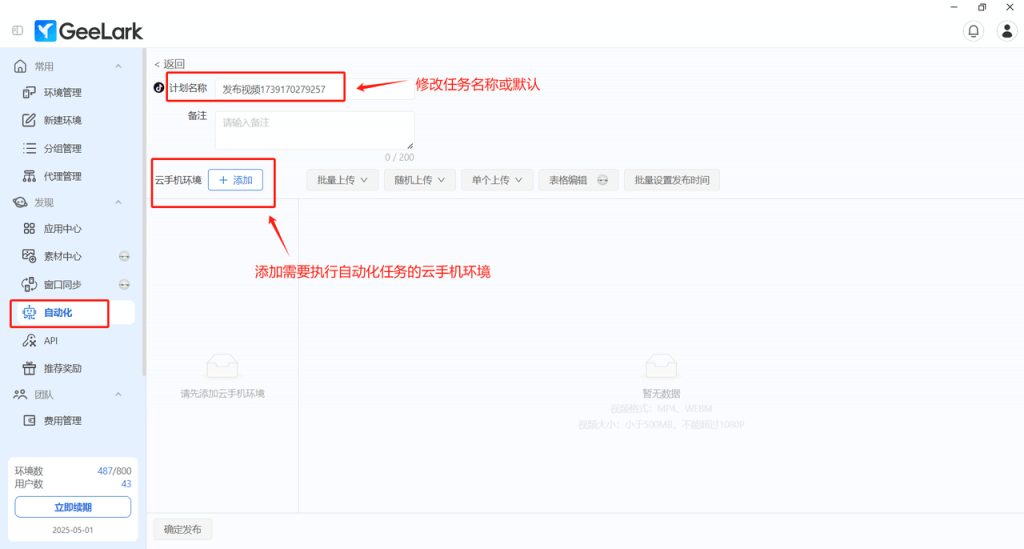Click the 应用中心 grid icon

(29, 229)
